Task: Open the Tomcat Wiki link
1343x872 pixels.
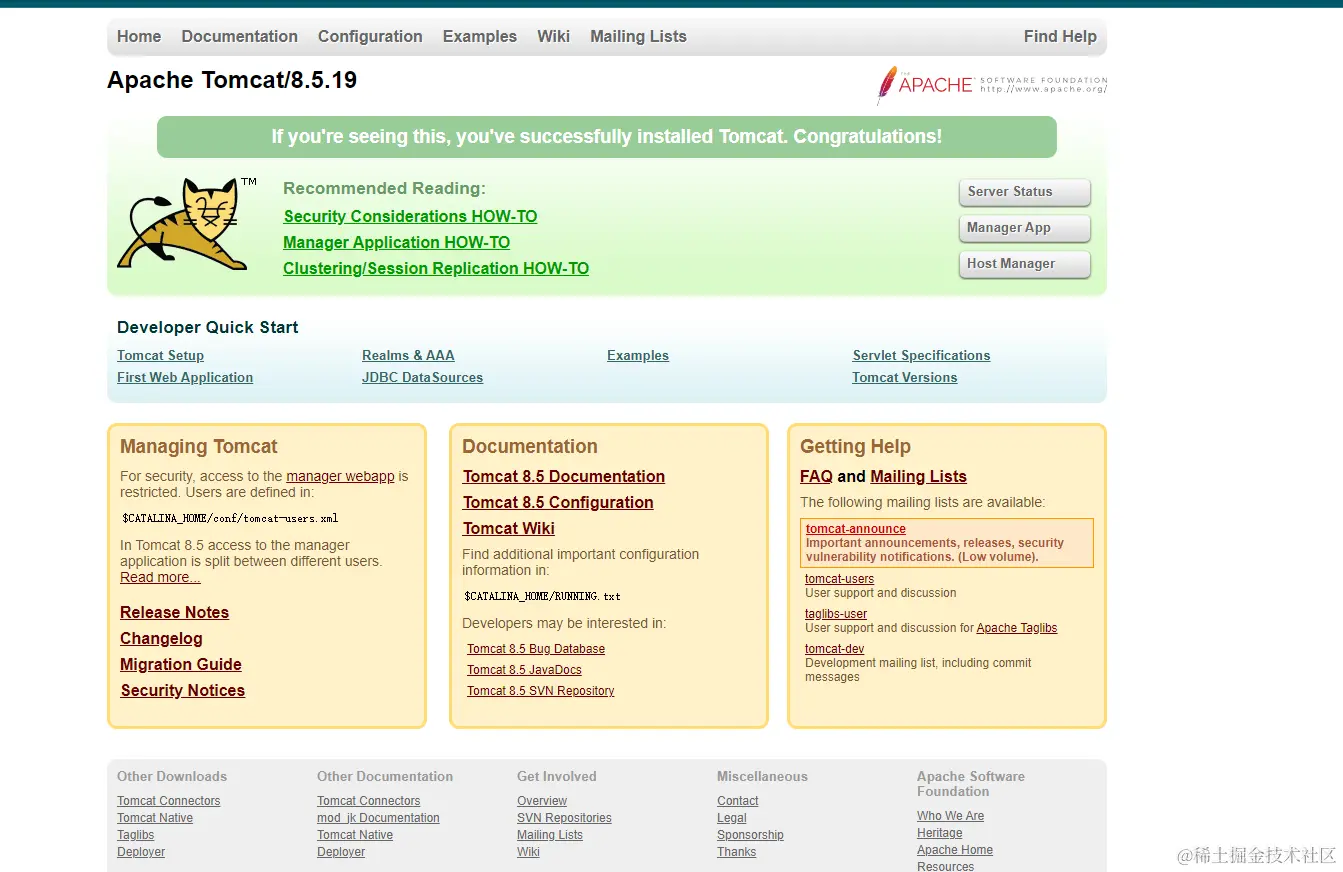Action: [x=509, y=528]
